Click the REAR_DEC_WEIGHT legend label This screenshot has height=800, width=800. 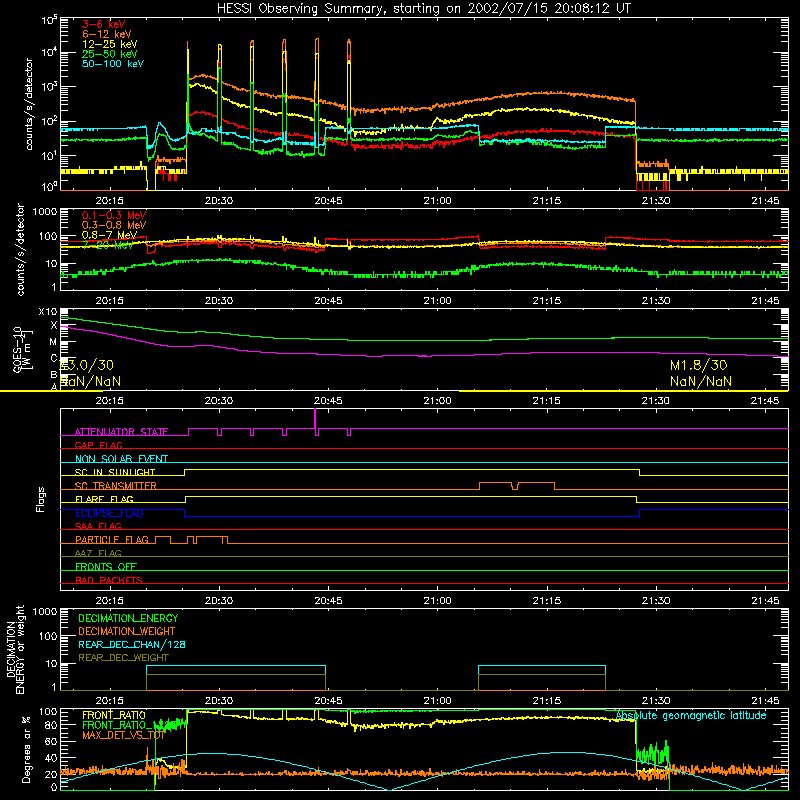(x=123, y=658)
